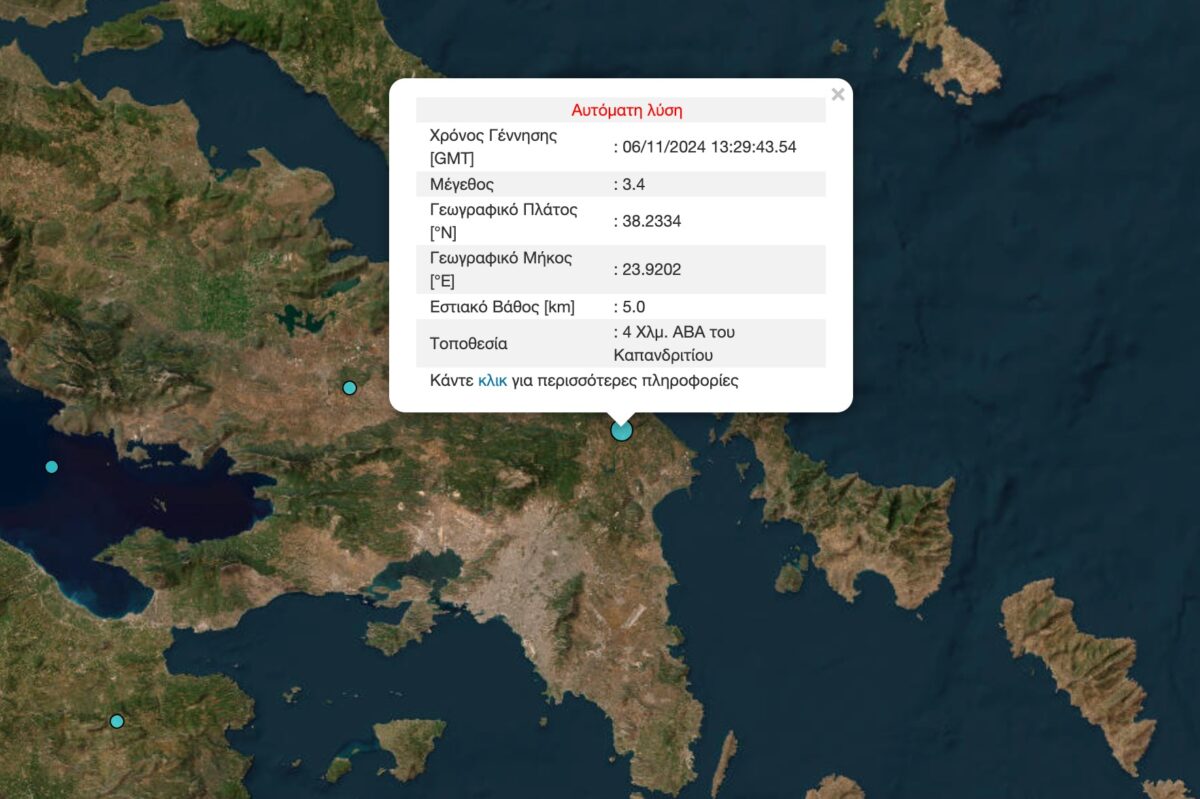This screenshot has height=799, width=1200.
Task: Click the small cyan marker near Thebes area
Action: (x=349, y=387)
